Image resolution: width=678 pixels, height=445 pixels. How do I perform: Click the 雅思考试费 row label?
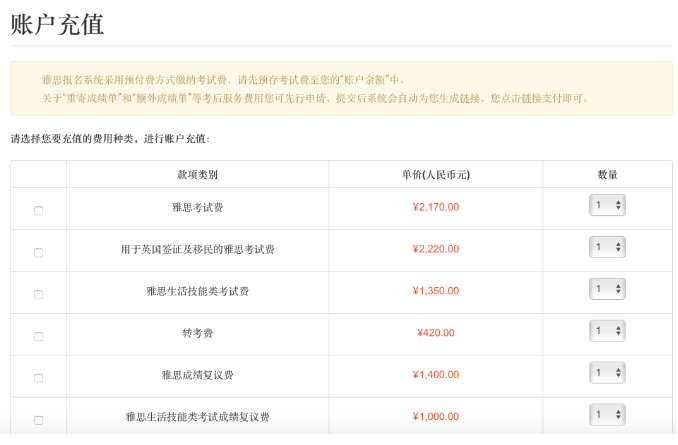pos(198,208)
